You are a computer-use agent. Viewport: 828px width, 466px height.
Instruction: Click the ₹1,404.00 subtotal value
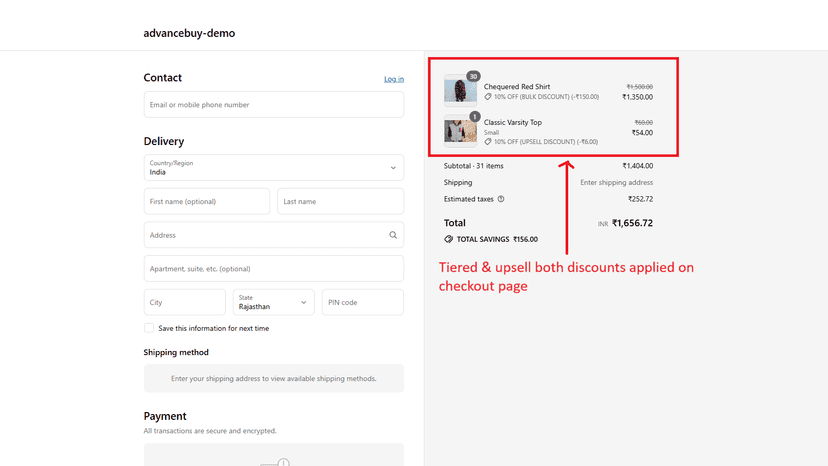[637, 166]
